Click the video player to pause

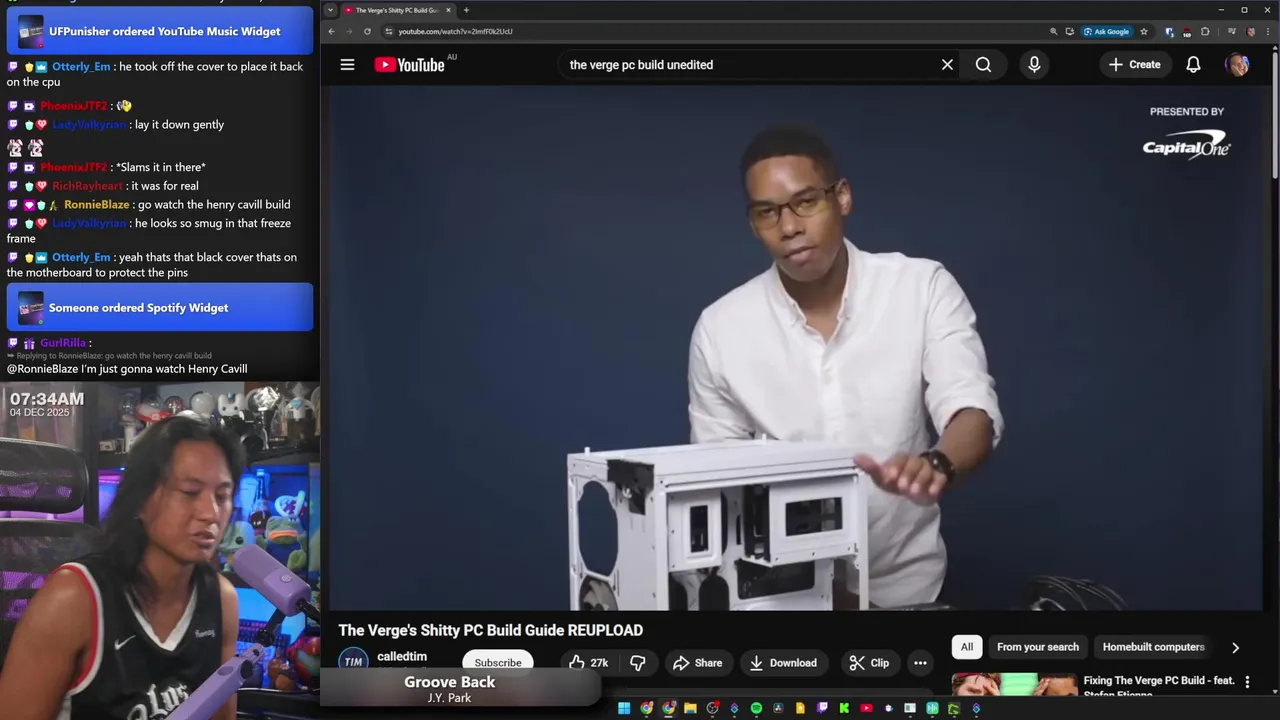click(x=796, y=348)
